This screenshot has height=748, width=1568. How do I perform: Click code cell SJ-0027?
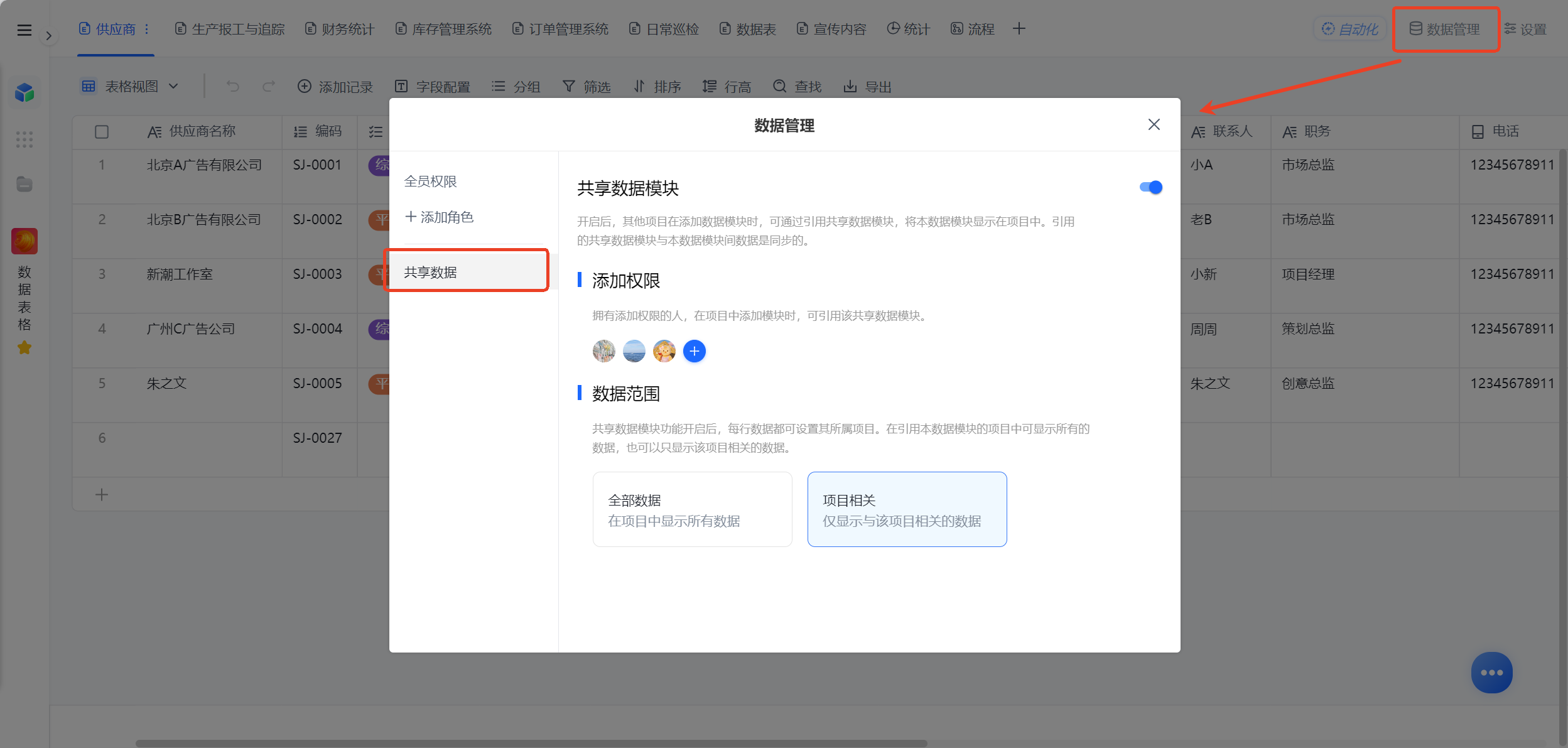pyautogui.click(x=318, y=438)
